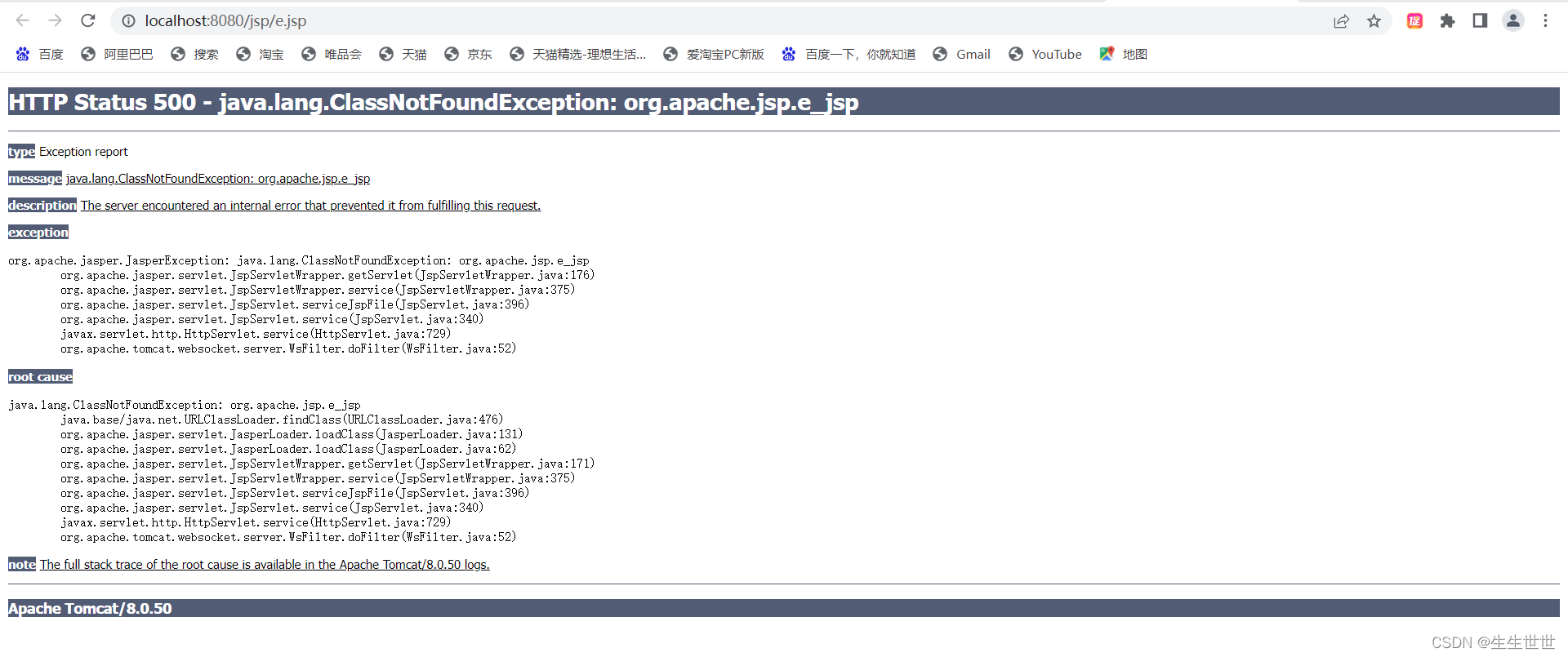Open the 搜索 bookmark
Screen dimensions: 1568x657
pos(194,54)
